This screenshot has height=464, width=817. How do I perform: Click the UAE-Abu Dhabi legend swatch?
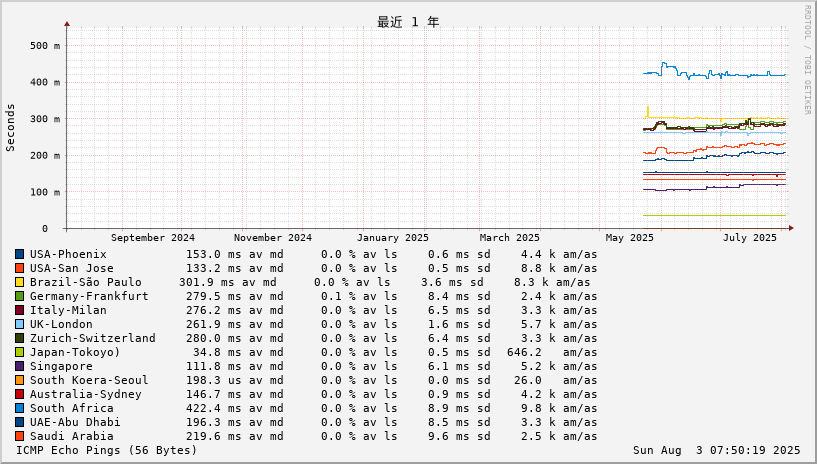19,422
